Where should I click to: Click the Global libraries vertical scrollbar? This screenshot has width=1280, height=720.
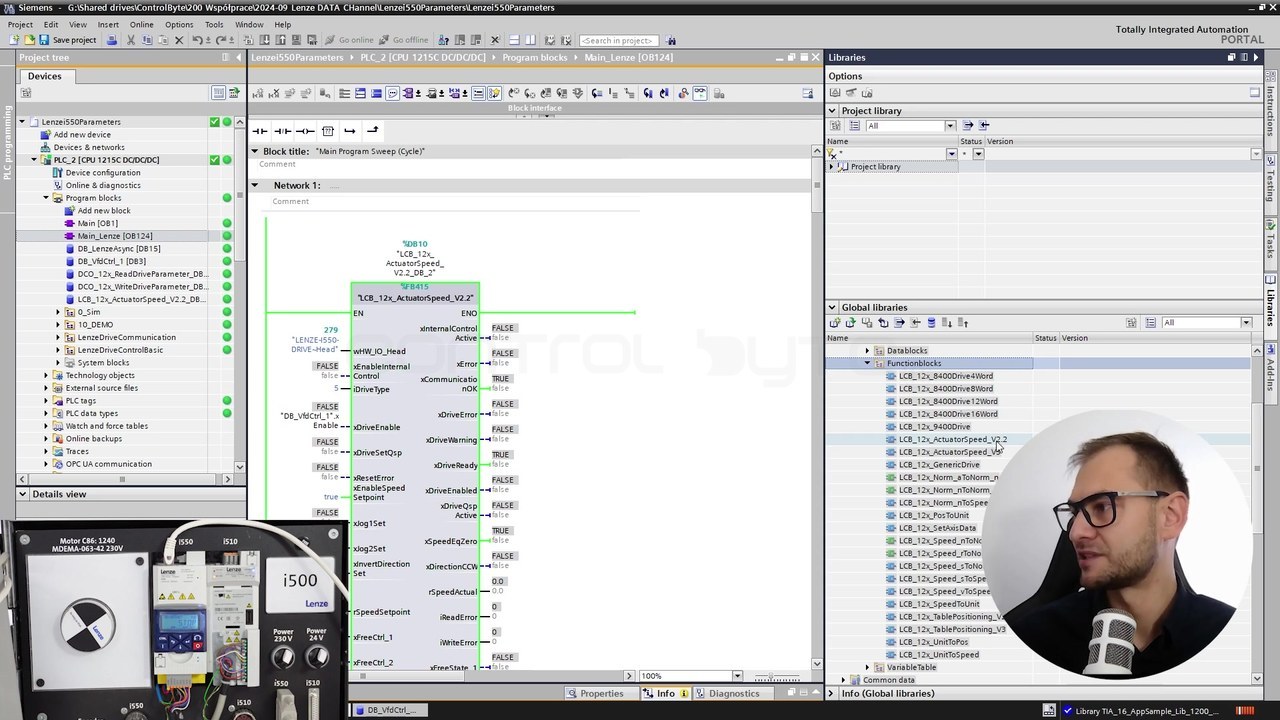(x=1257, y=515)
